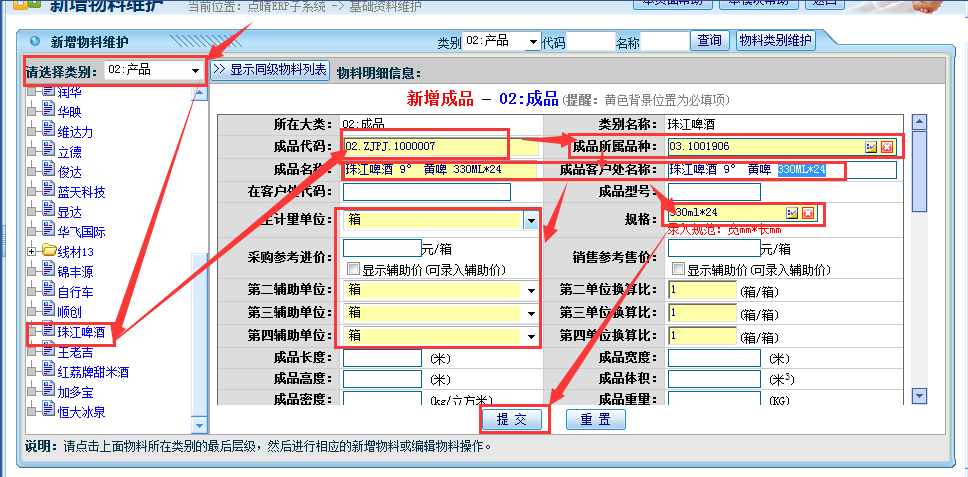Click the 线材13 folder icon
The width and height of the screenshot is (968, 477).
coord(47,251)
